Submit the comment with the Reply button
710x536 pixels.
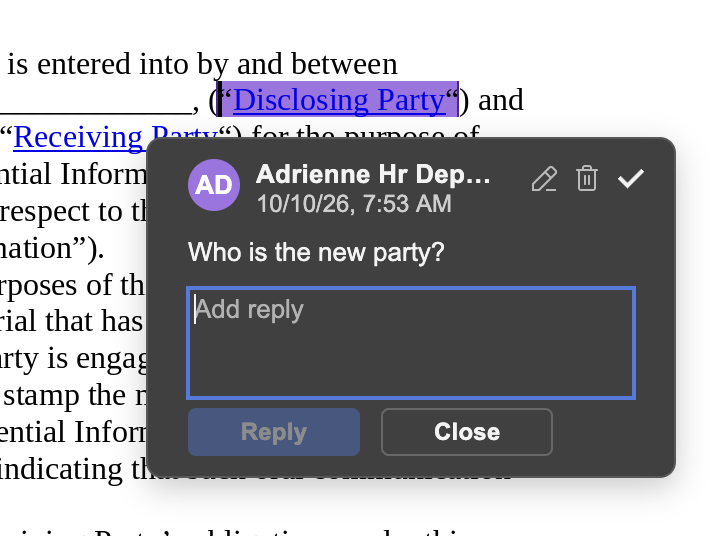tap(274, 432)
